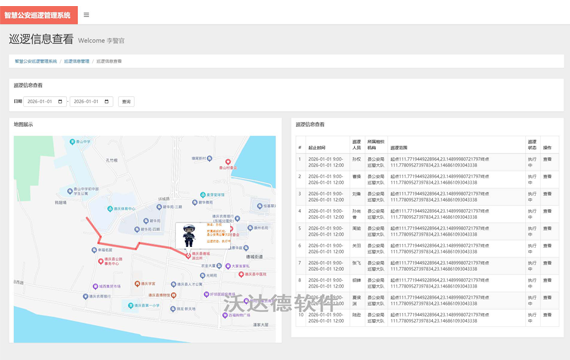570x360 pixels.
Task: Click the red marker at the patrol route end
Action: tap(188, 256)
